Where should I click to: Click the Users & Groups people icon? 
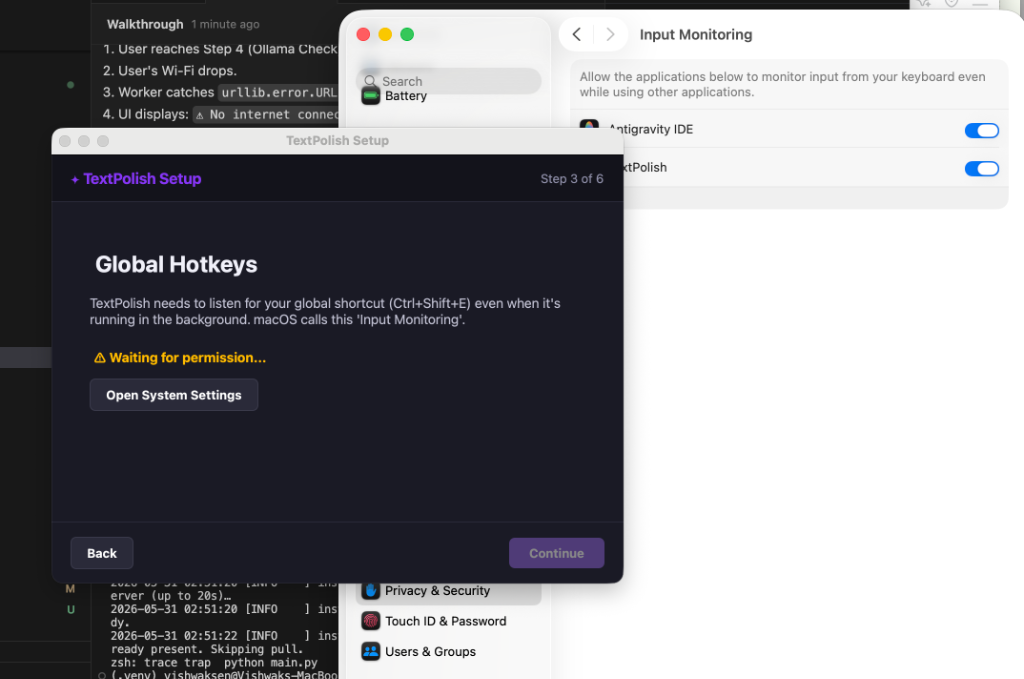click(x=370, y=652)
